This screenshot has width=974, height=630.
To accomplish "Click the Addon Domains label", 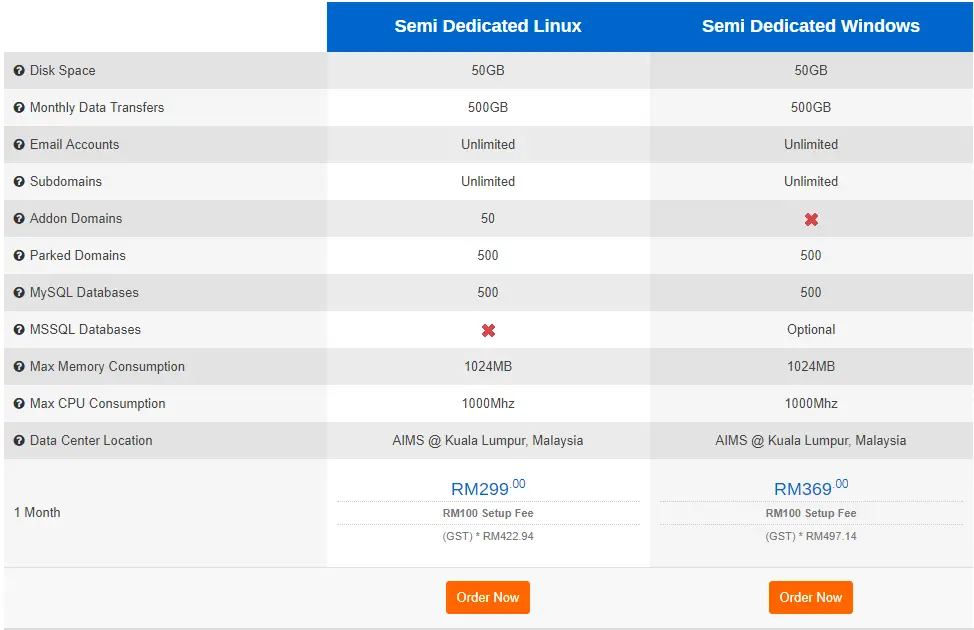I will pyautogui.click(x=76, y=218).
